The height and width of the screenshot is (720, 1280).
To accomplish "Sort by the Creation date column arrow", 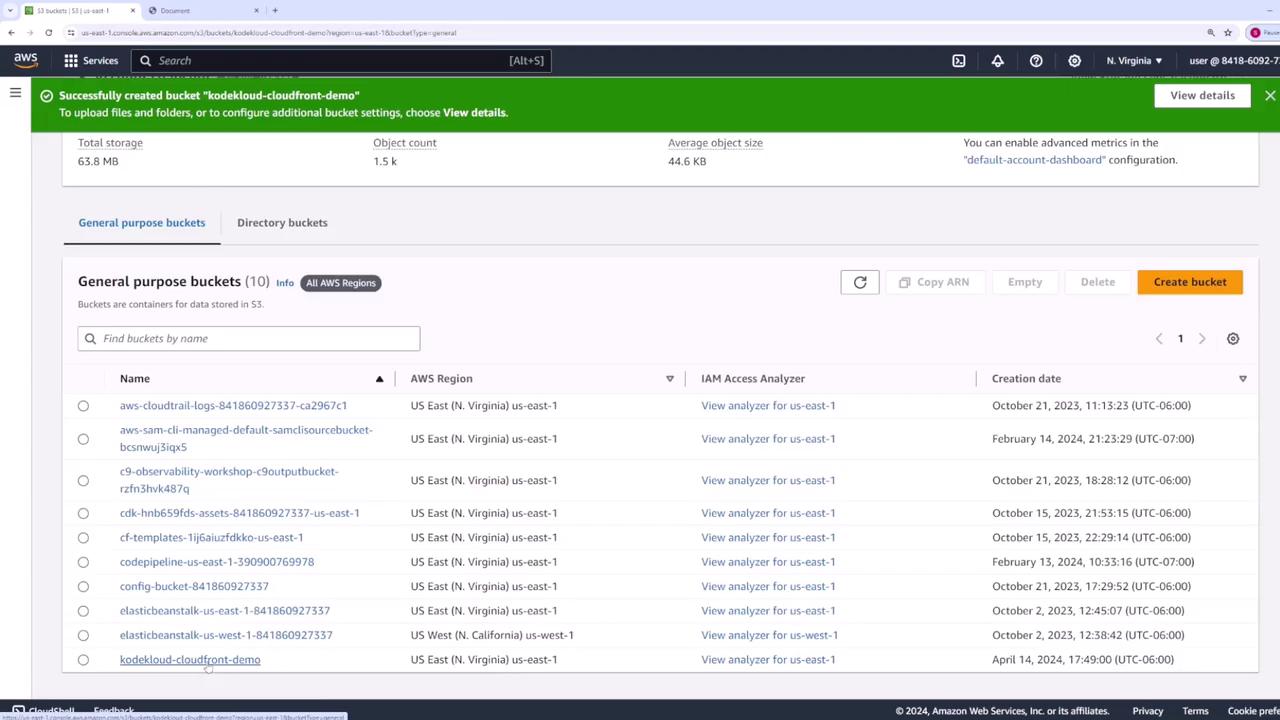I will (x=1242, y=379).
